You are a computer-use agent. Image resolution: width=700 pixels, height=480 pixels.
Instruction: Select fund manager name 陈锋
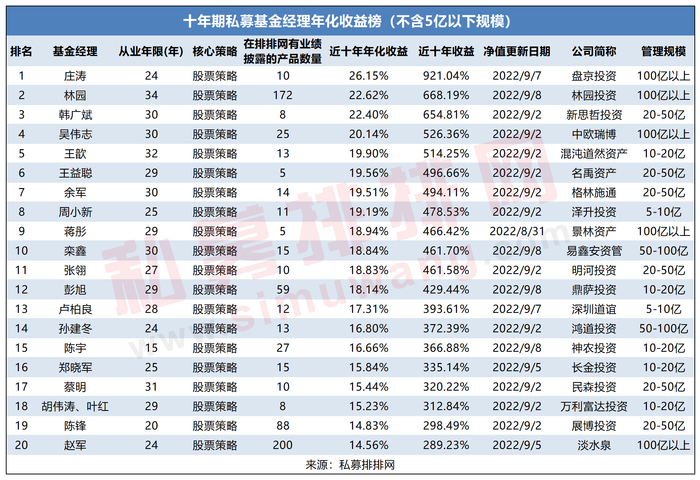point(75,426)
